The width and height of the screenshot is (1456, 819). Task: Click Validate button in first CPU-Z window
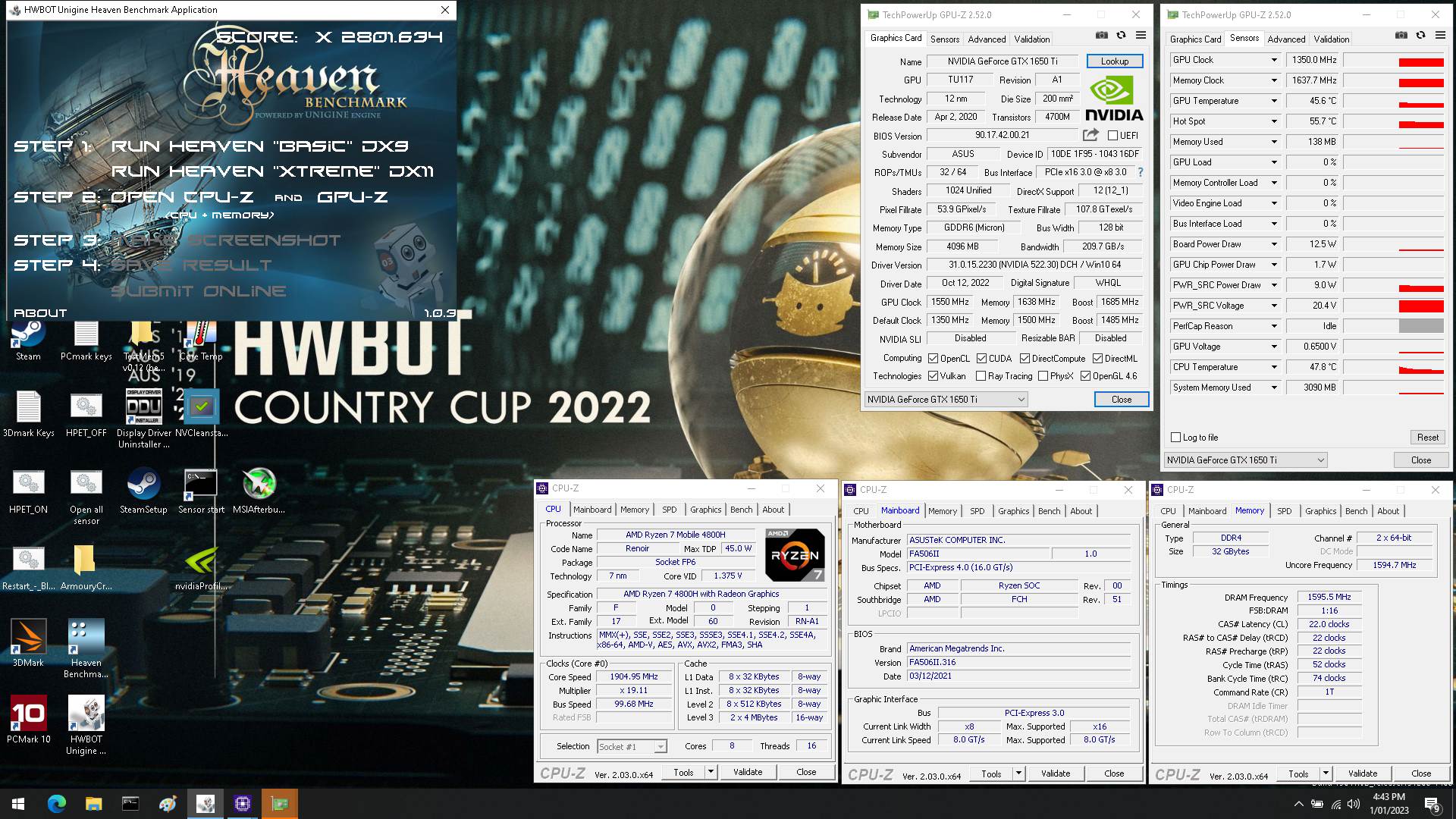(747, 772)
